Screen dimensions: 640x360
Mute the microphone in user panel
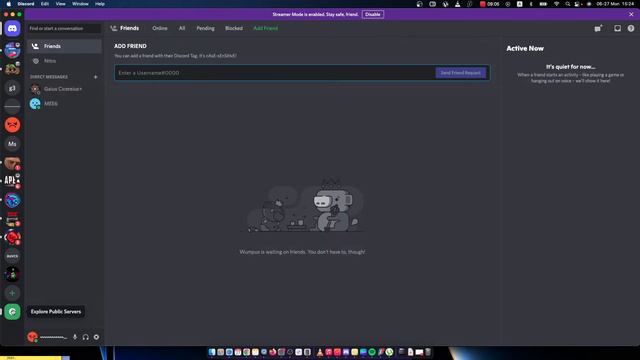pyautogui.click(x=75, y=337)
